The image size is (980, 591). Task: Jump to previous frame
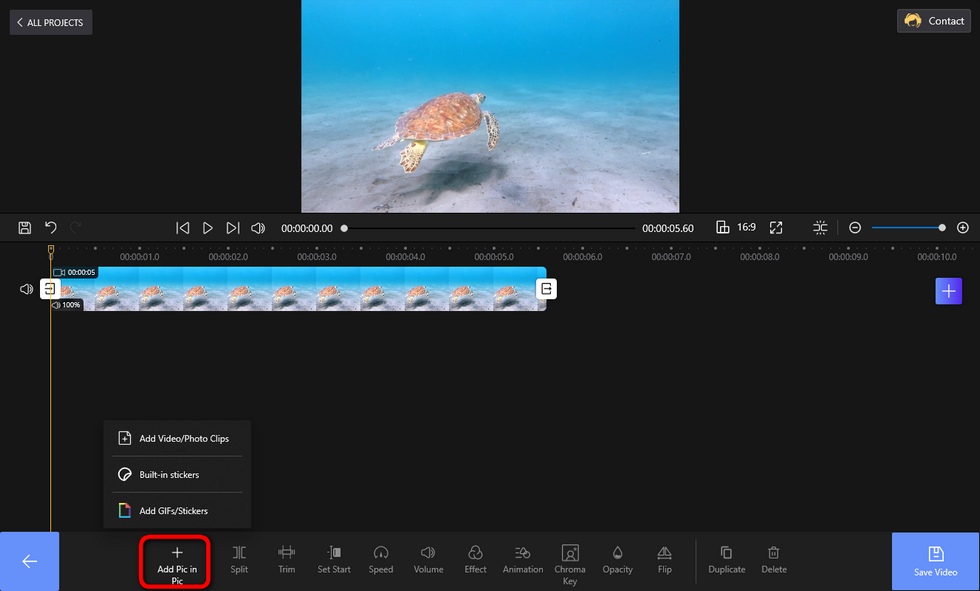[182, 228]
